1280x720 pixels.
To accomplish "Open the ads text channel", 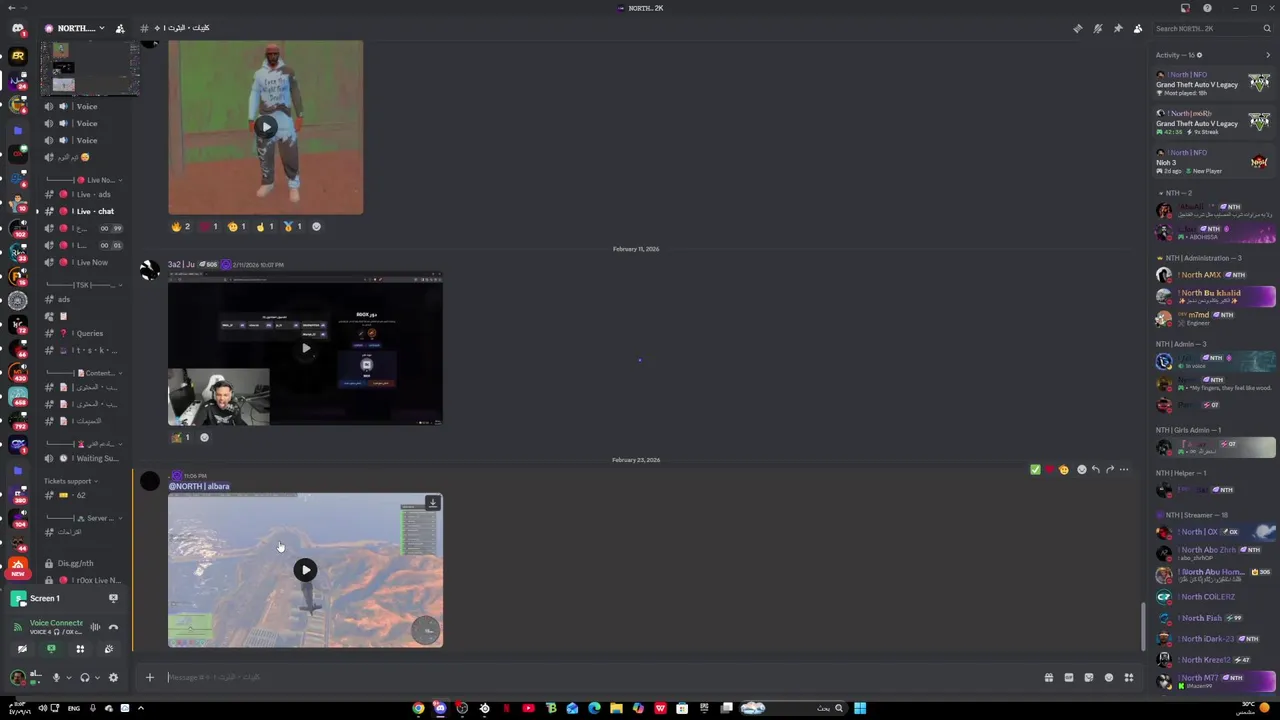I will click(85, 299).
